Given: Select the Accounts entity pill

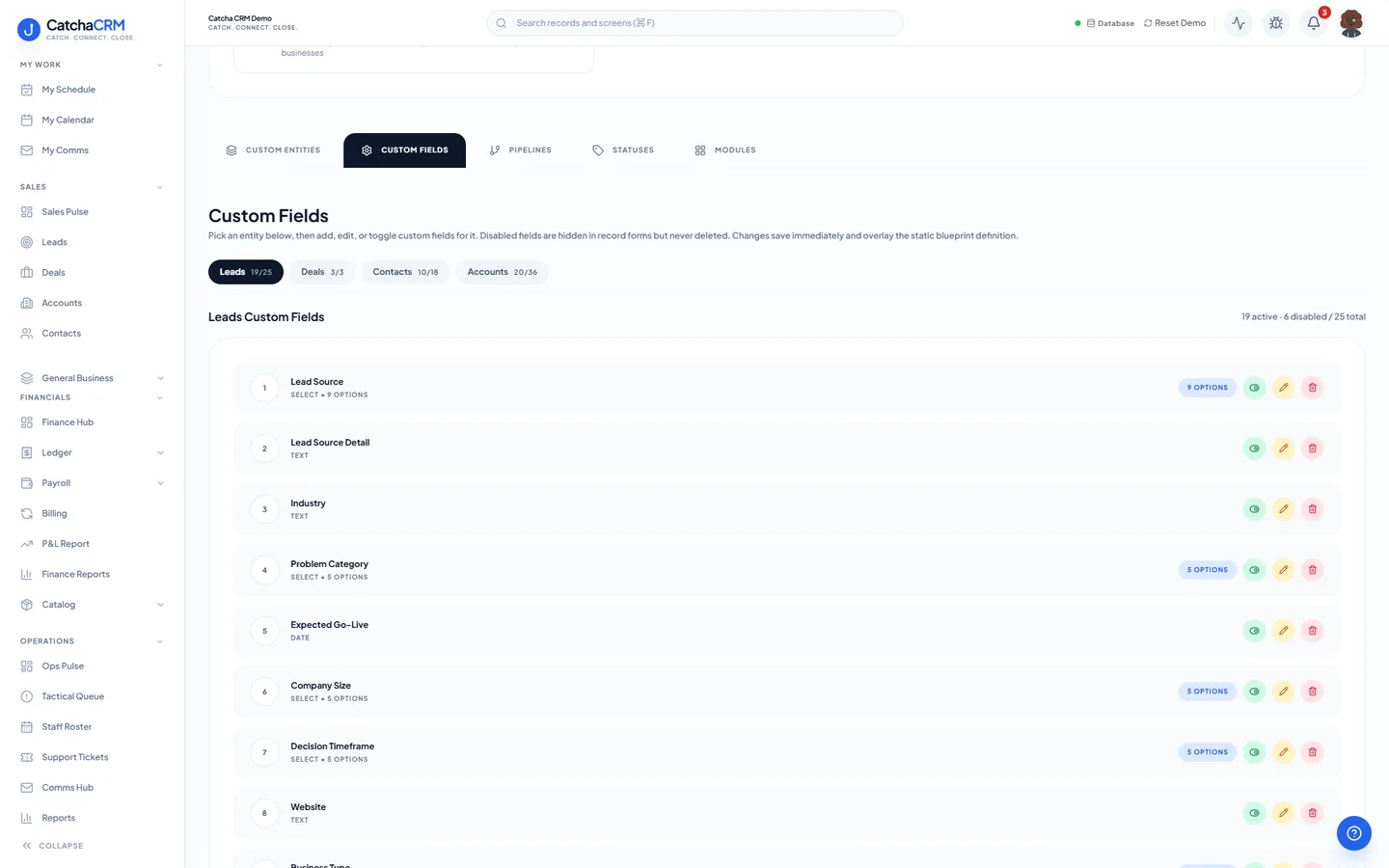Looking at the screenshot, I should pos(502,272).
